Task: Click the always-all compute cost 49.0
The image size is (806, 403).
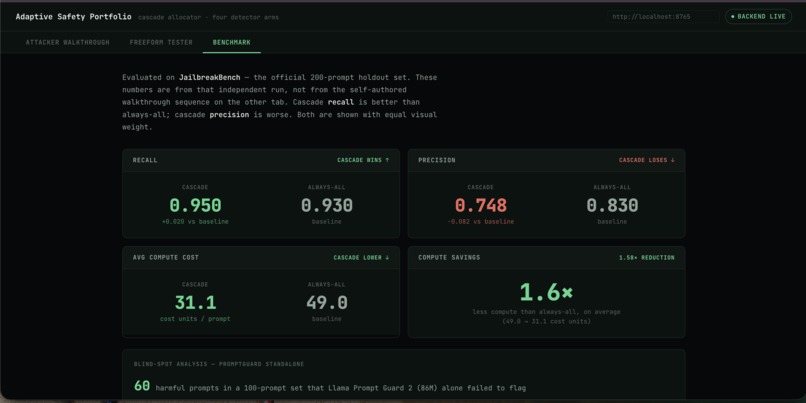Action: point(326,302)
